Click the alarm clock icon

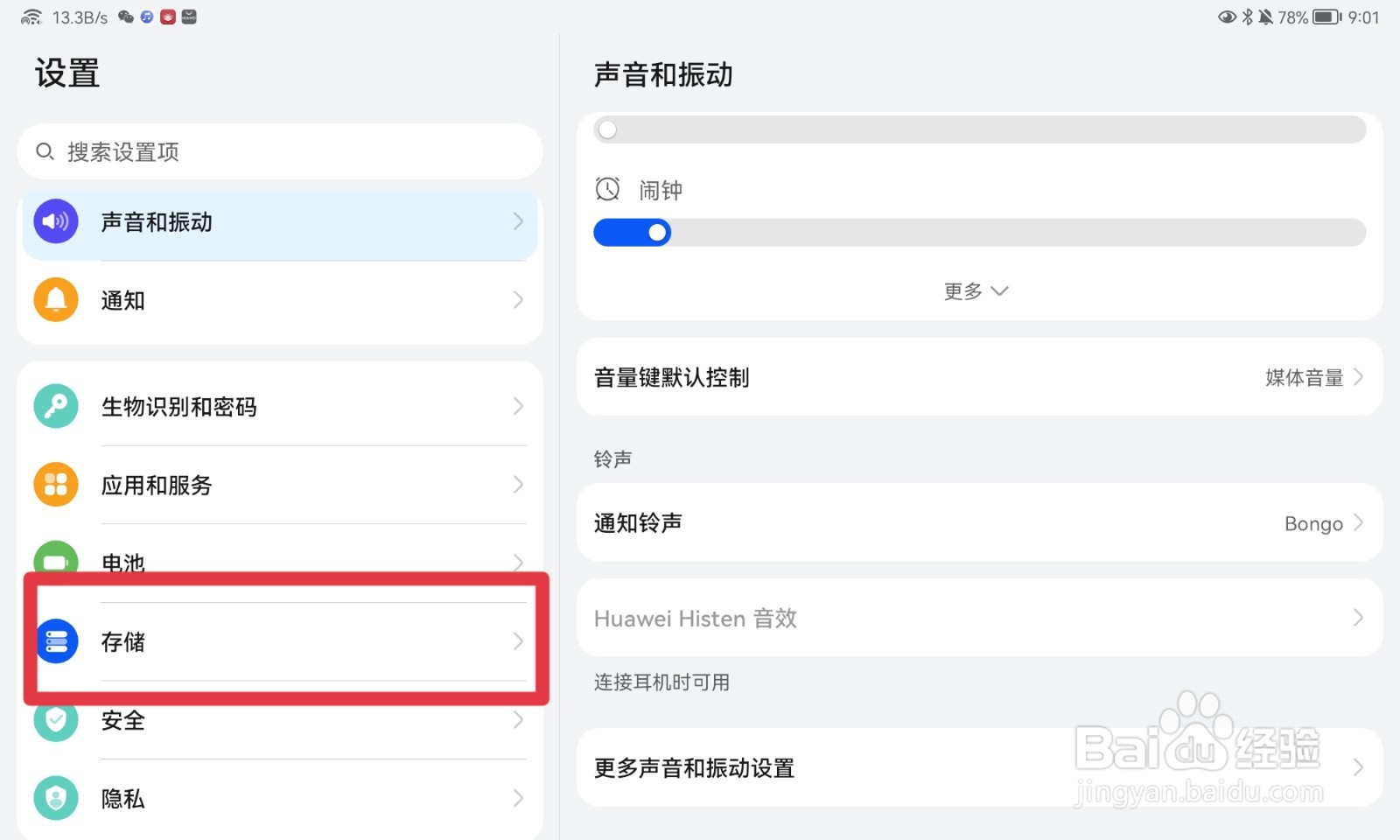click(x=607, y=189)
